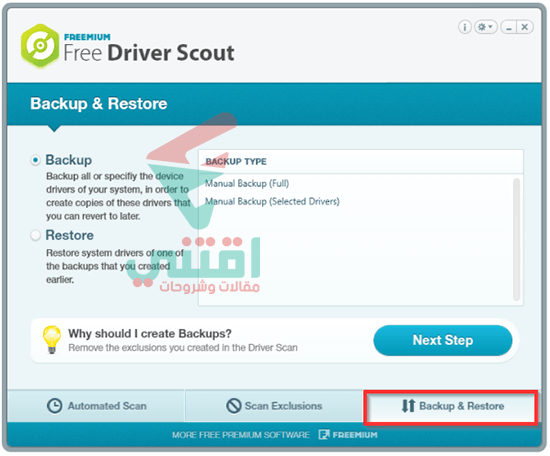Select the Restore radio option

35,235
